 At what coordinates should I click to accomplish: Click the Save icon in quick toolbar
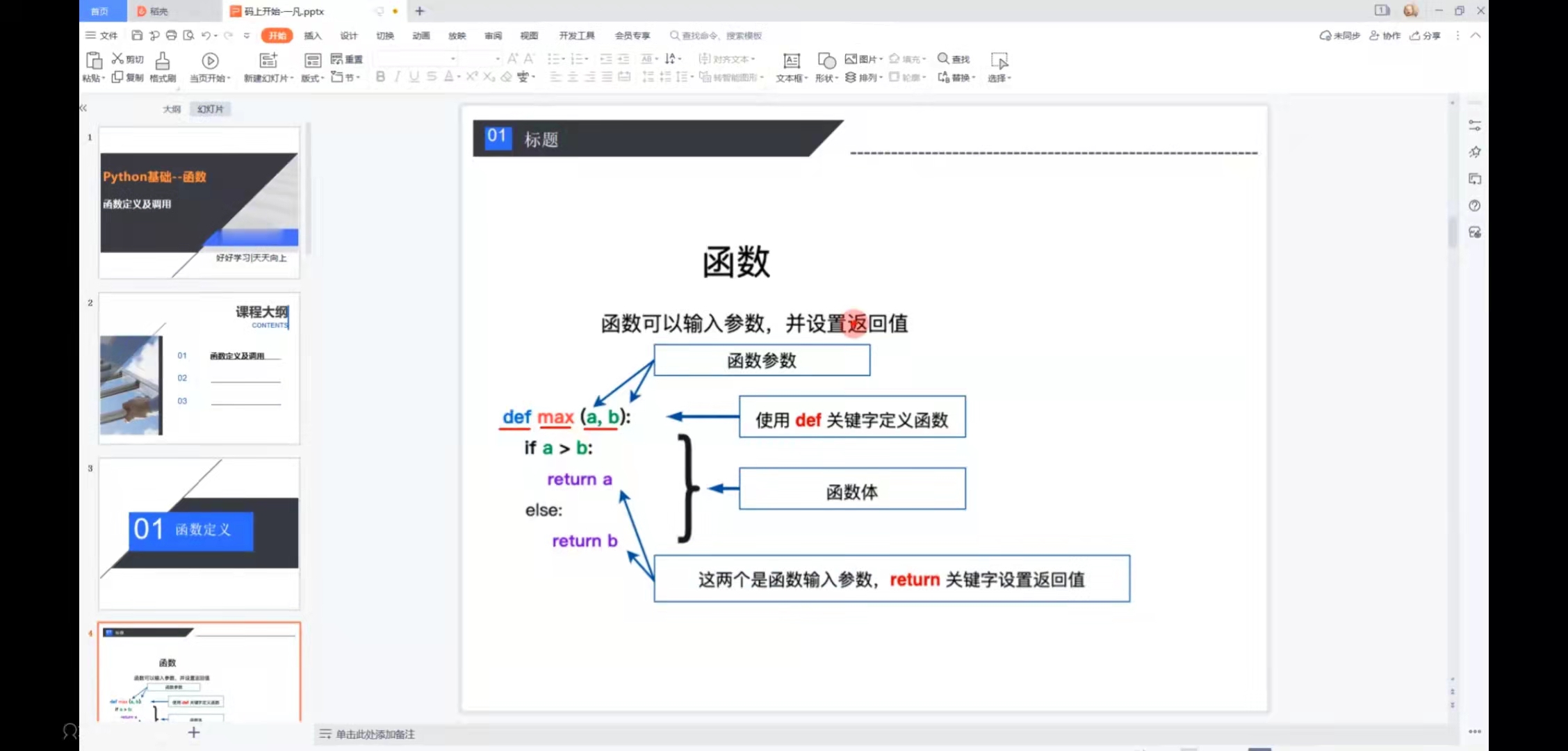click(x=137, y=35)
